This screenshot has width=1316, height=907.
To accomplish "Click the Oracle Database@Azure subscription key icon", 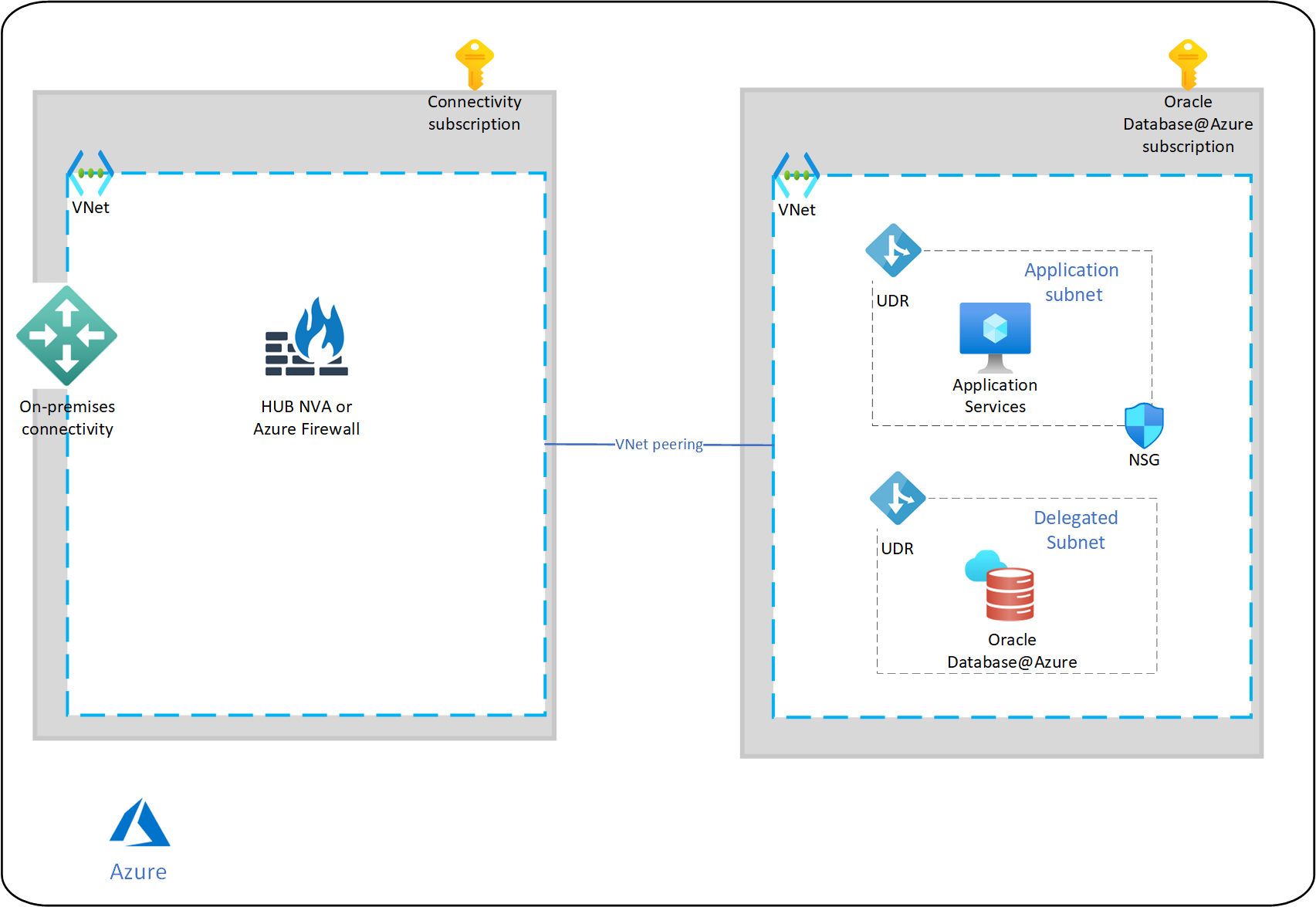I will click(1188, 65).
